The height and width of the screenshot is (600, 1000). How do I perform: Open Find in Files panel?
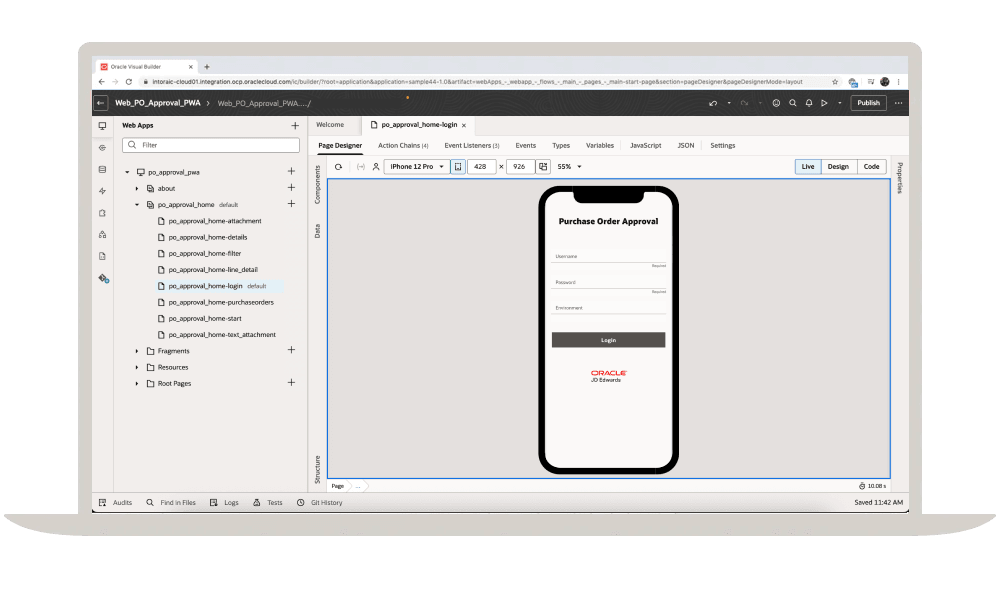click(x=171, y=502)
